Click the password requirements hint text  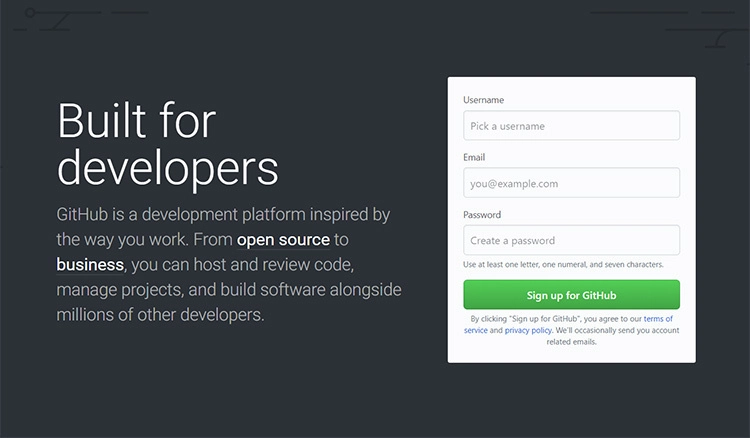click(x=563, y=264)
